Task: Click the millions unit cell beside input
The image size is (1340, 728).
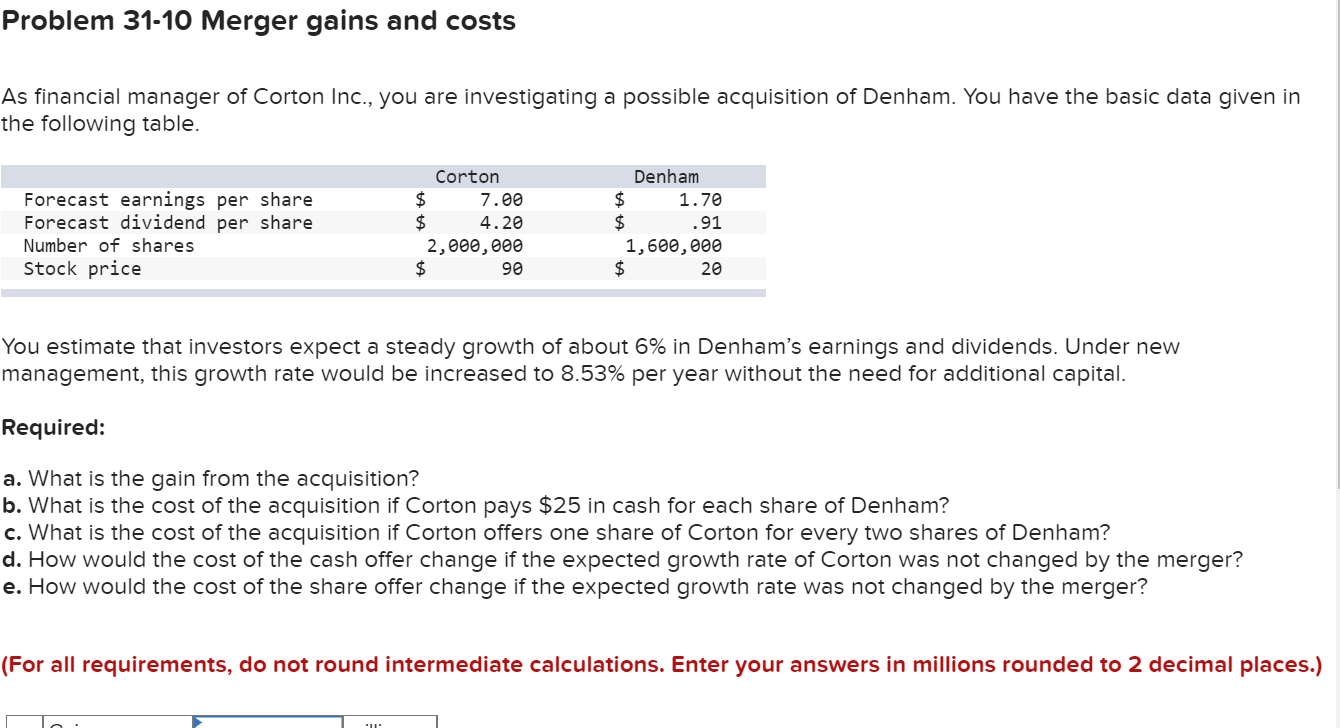Action: (390, 722)
